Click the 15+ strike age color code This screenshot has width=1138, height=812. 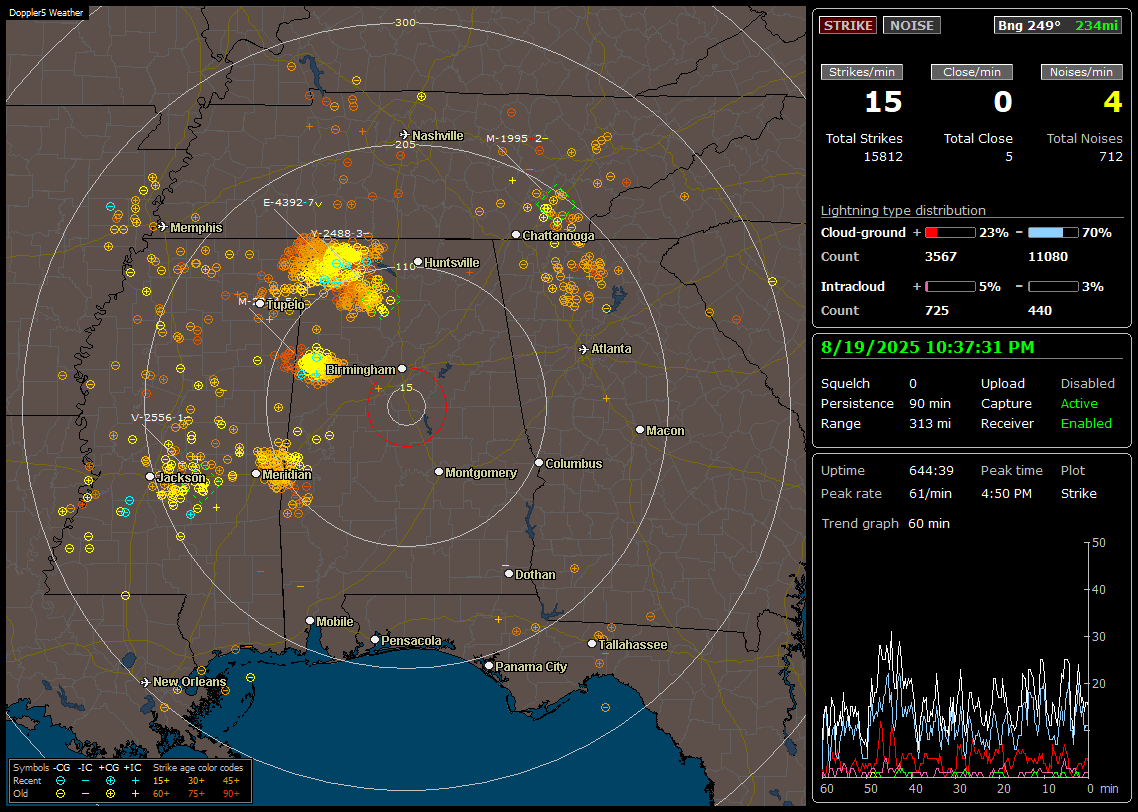161,781
